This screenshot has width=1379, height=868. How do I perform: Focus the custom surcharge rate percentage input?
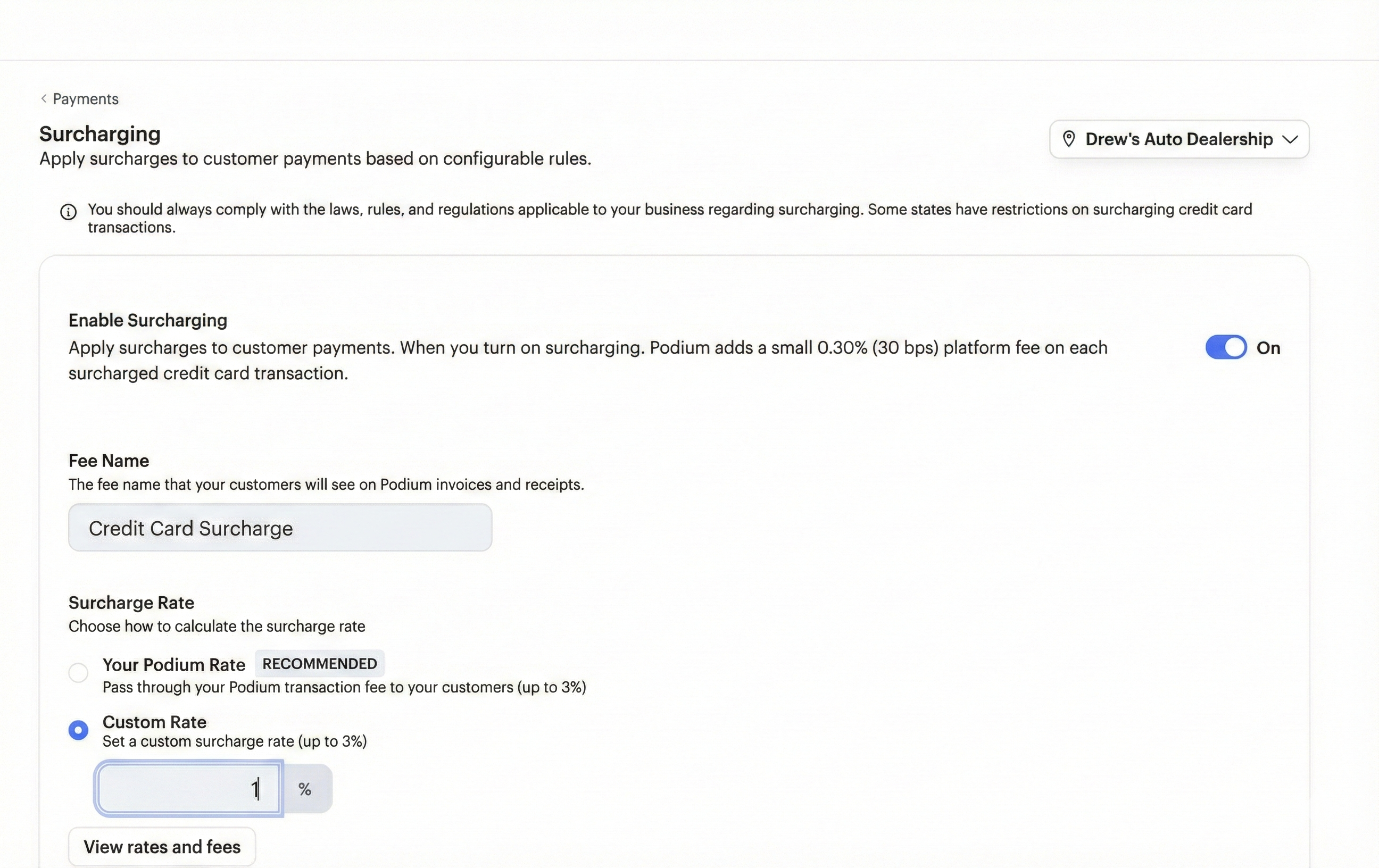tap(189, 789)
